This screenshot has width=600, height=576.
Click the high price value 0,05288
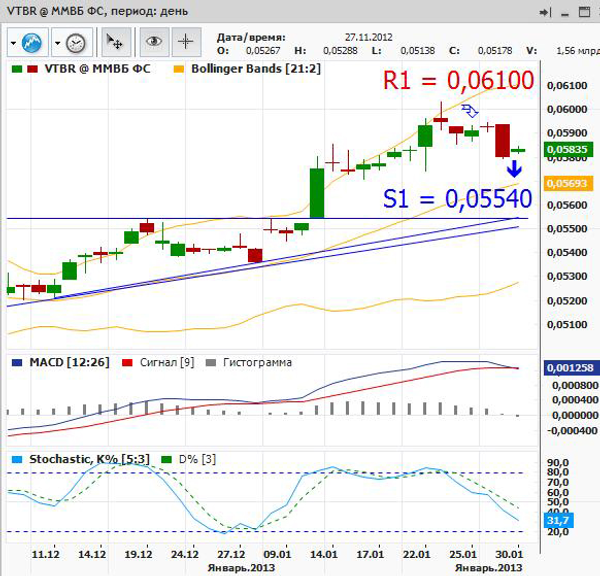(x=340, y=51)
